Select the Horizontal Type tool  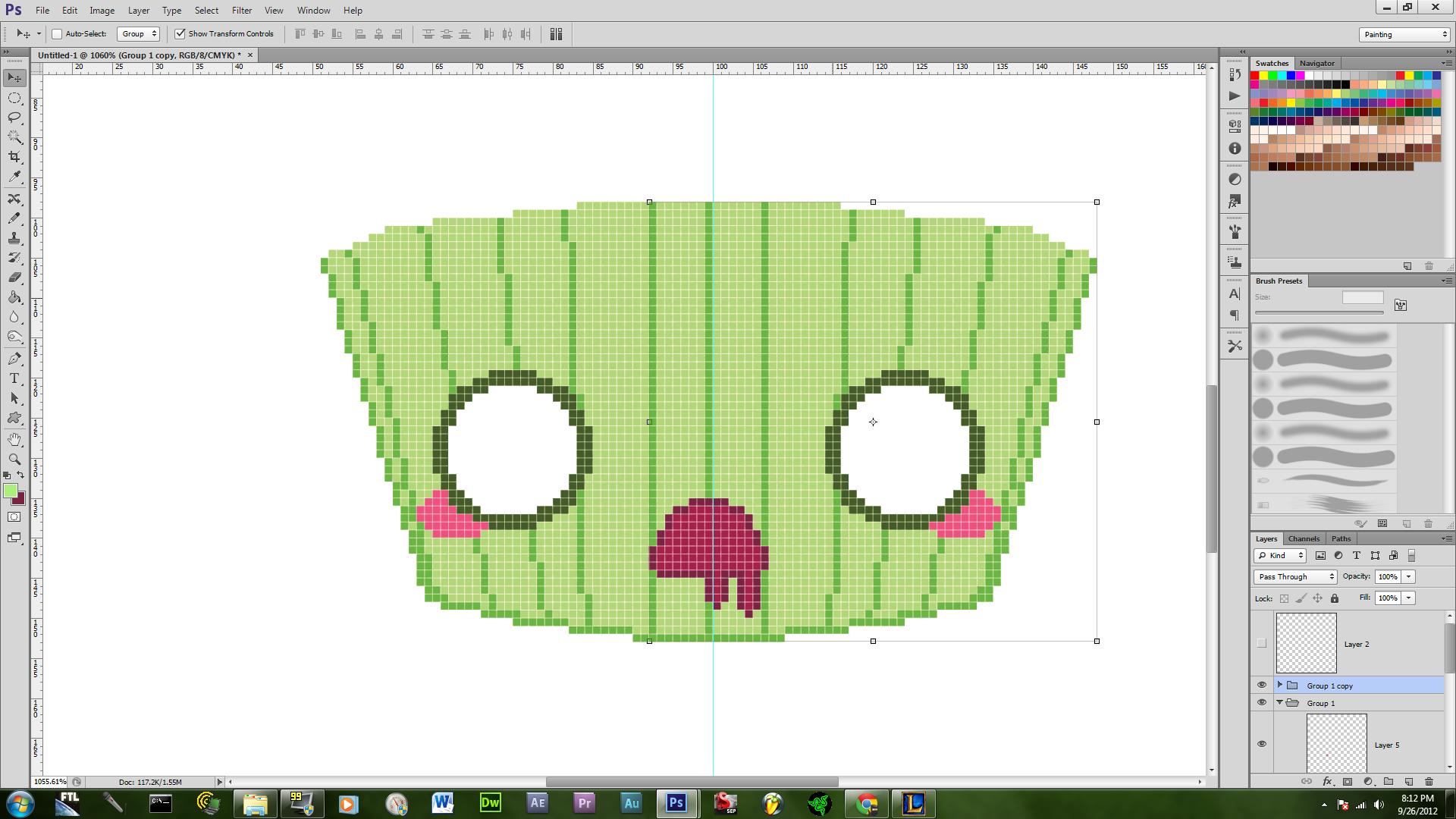tap(14, 378)
